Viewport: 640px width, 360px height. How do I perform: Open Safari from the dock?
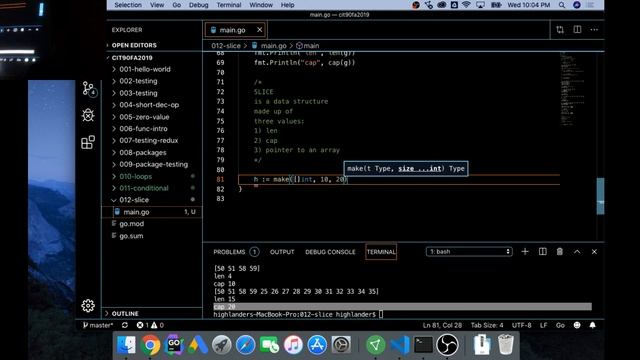tap(245, 345)
